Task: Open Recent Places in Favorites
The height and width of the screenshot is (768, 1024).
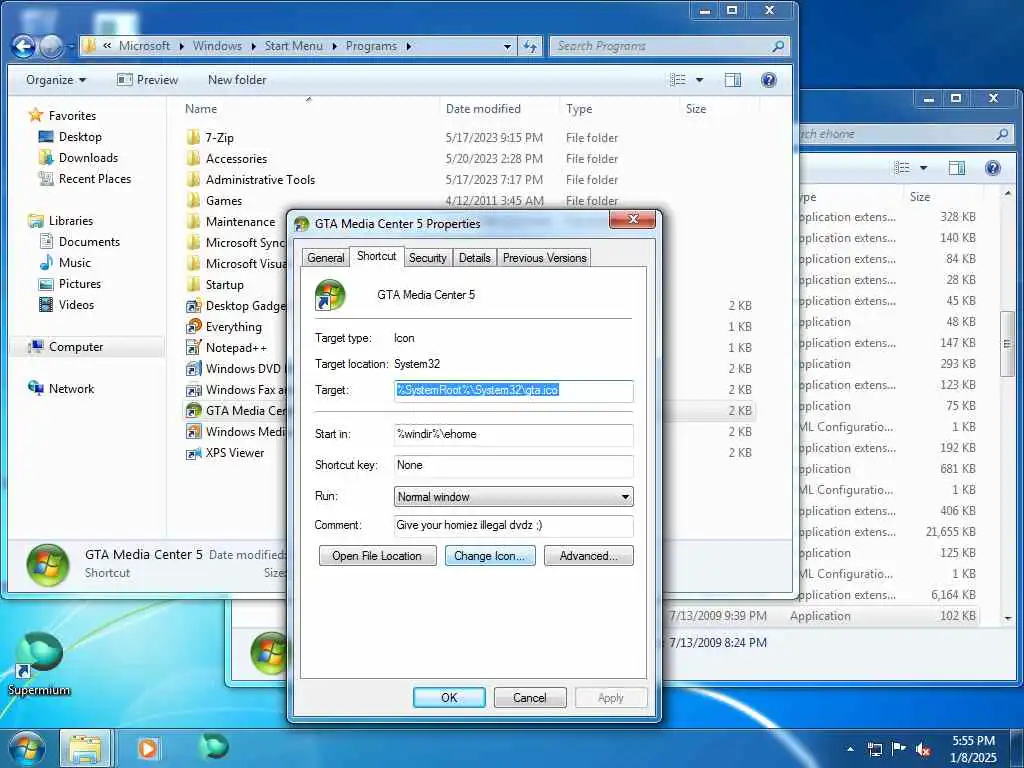Action: [95, 178]
